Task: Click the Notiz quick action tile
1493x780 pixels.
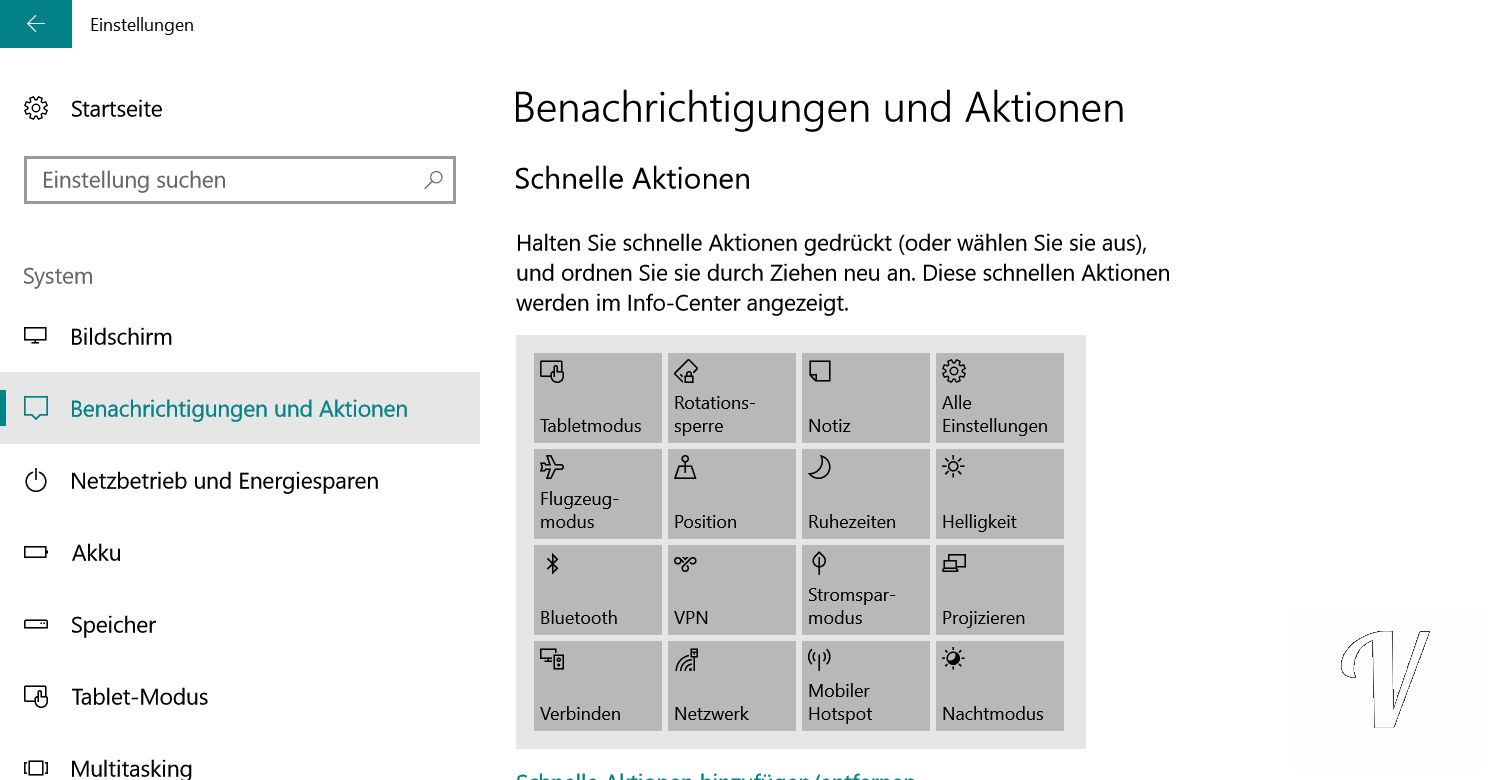Action: click(x=865, y=397)
